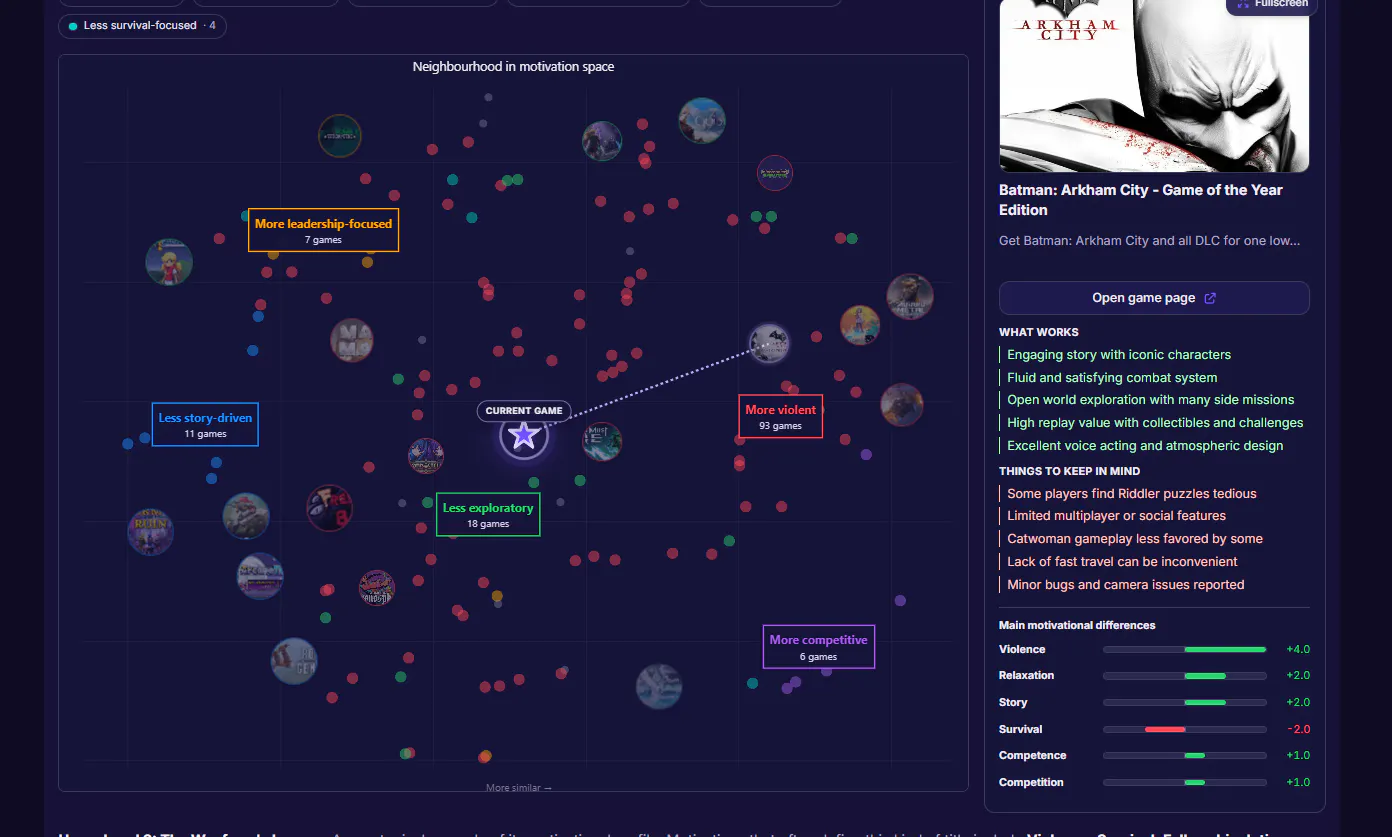The image size is (1392, 837).
Task: Select the More competitive cluster label
Action: click(819, 646)
